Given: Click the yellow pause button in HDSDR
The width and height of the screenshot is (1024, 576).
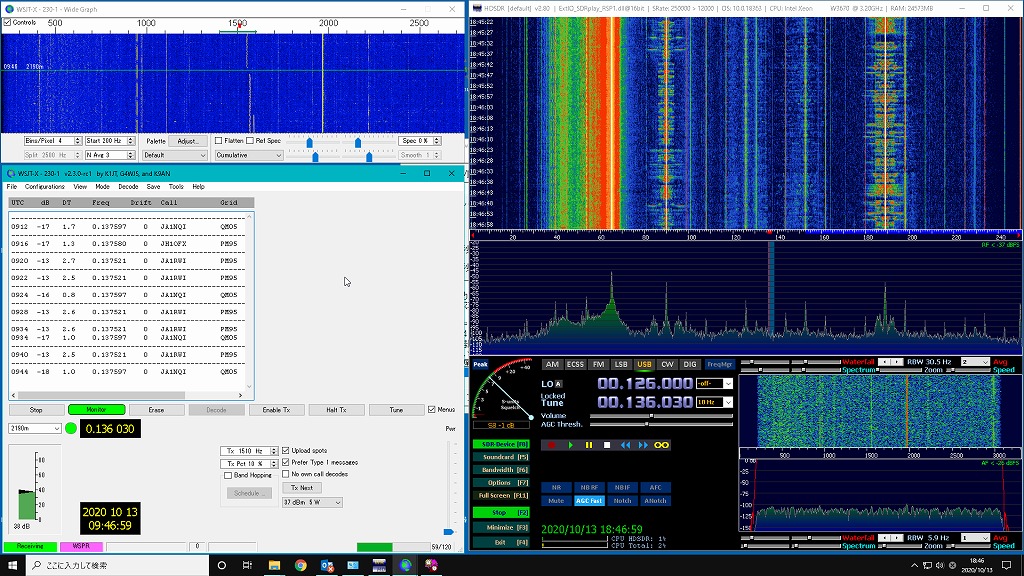Looking at the screenshot, I should tap(588, 445).
